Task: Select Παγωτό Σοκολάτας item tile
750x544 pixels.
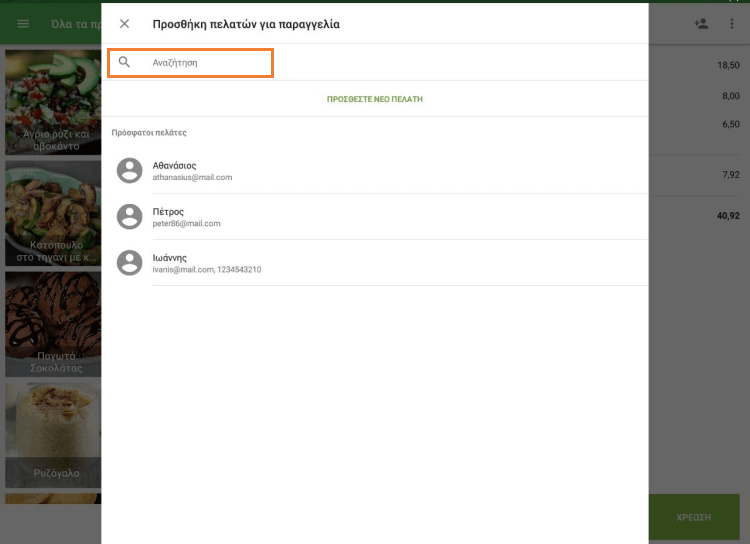Action: point(53,324)
